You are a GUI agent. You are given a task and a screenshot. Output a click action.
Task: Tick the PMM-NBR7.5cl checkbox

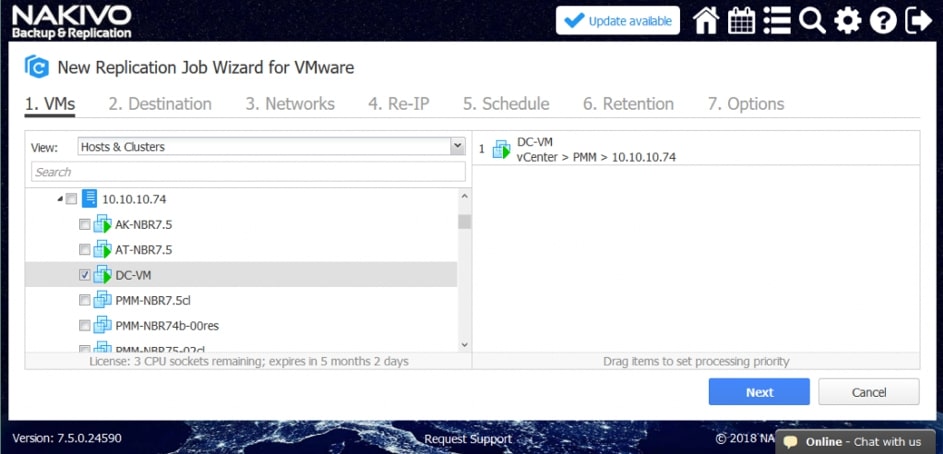pos(85,300)
